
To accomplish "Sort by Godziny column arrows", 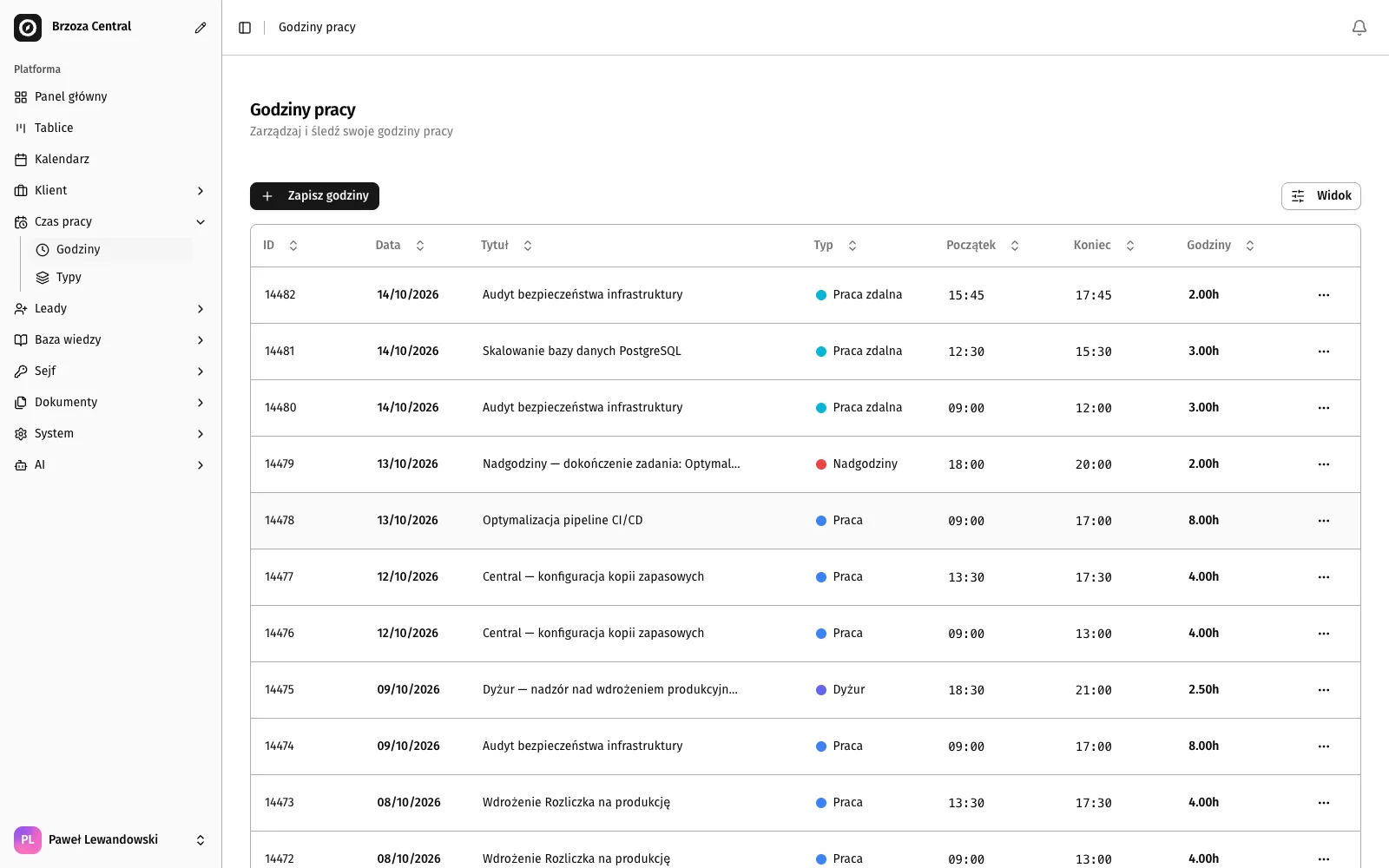I will (x=1250, y=246).
